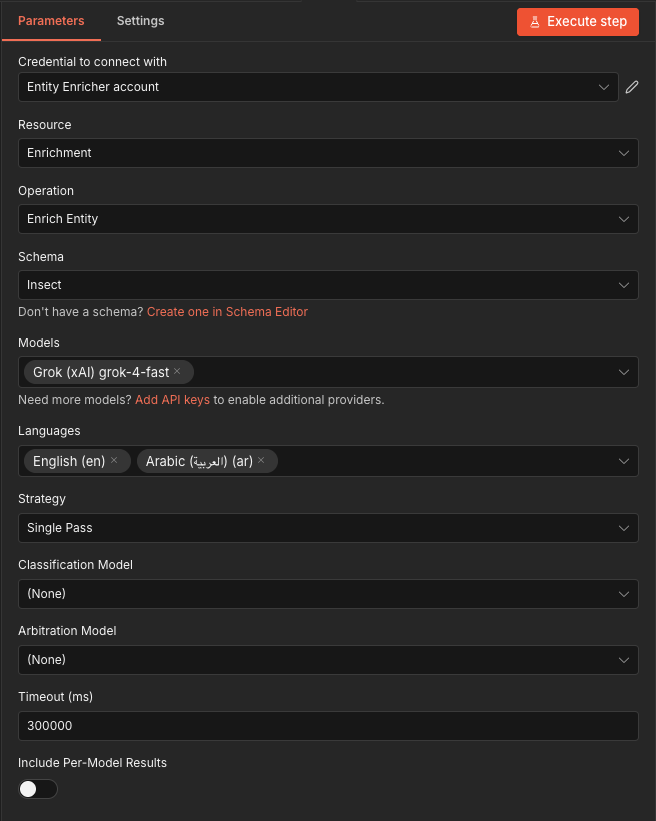
Task: Follow the Create one in Schema Editor link
Action: [x=227, y=312]
